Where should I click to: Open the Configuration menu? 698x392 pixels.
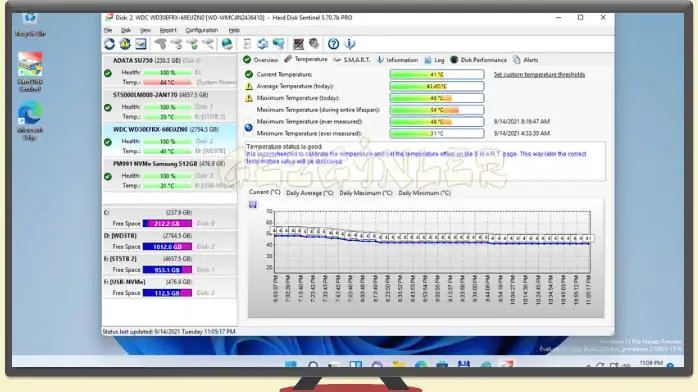tap(202, 30)
